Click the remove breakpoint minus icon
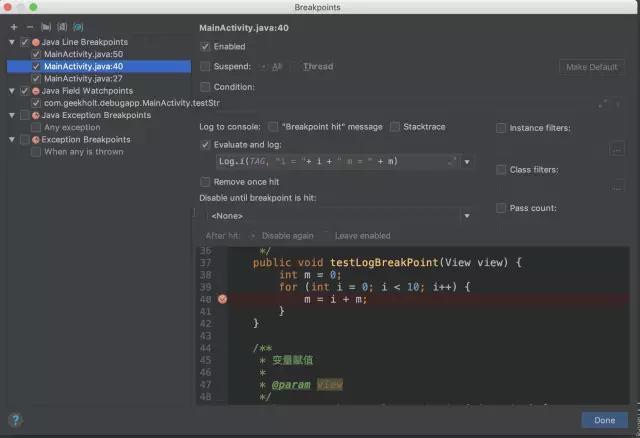The image size is (640, 438). [30, 27]
